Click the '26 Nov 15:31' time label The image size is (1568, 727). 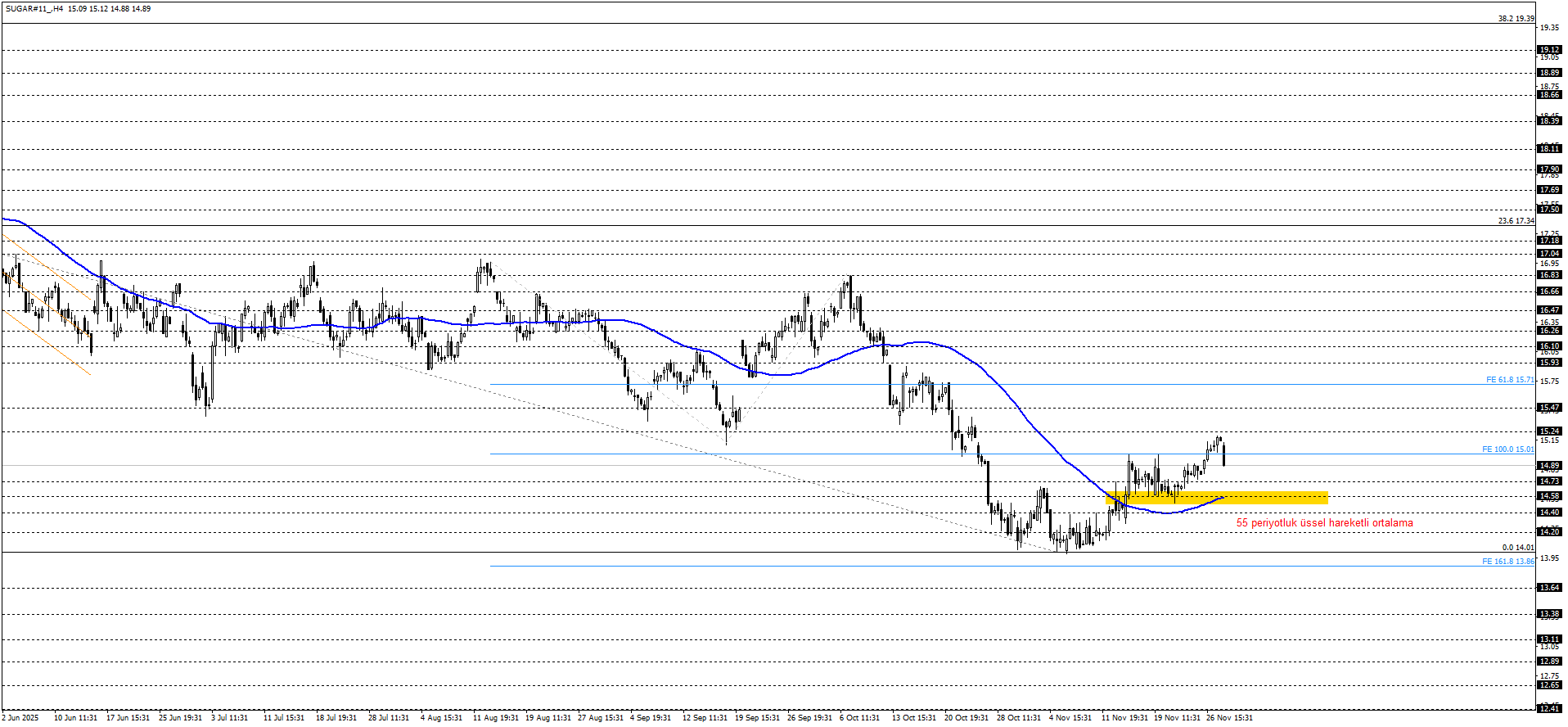[x=1229, y=718]
